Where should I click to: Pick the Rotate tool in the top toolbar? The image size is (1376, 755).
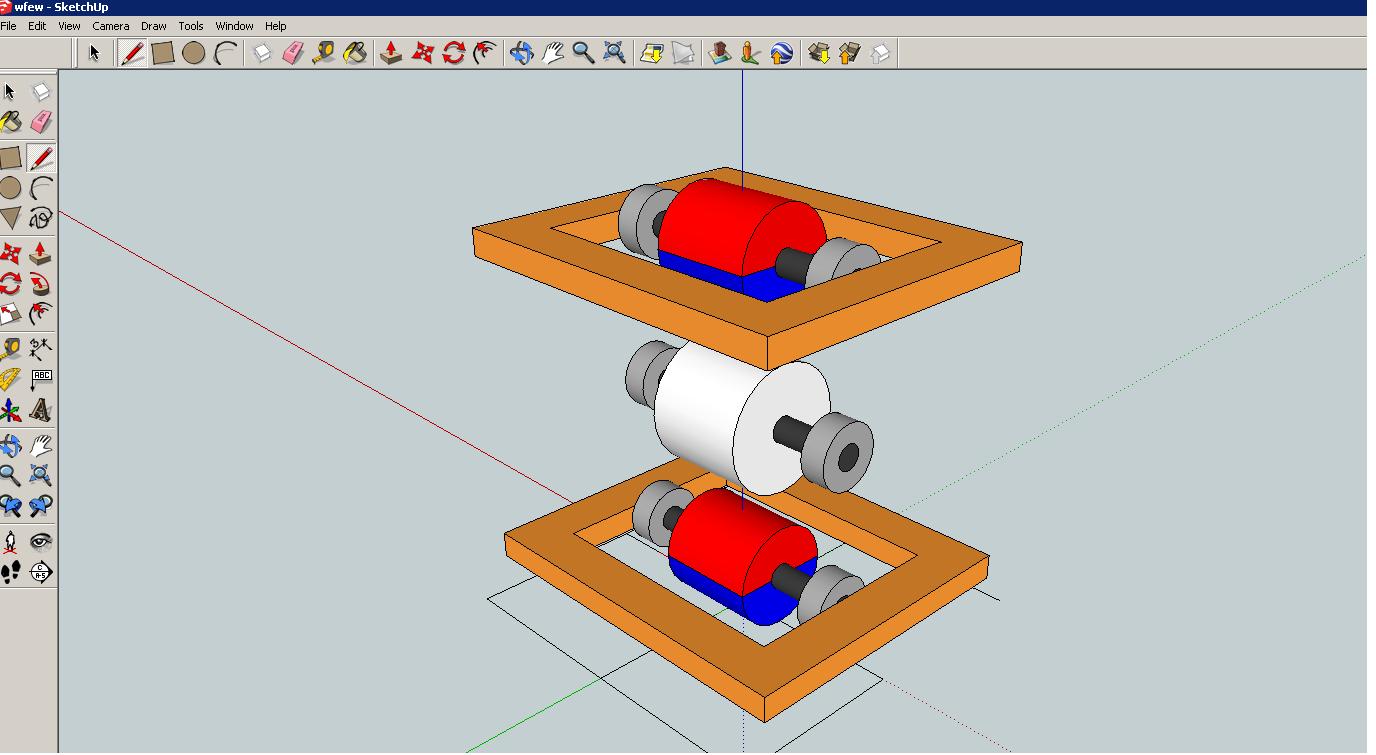click(454, 53)
